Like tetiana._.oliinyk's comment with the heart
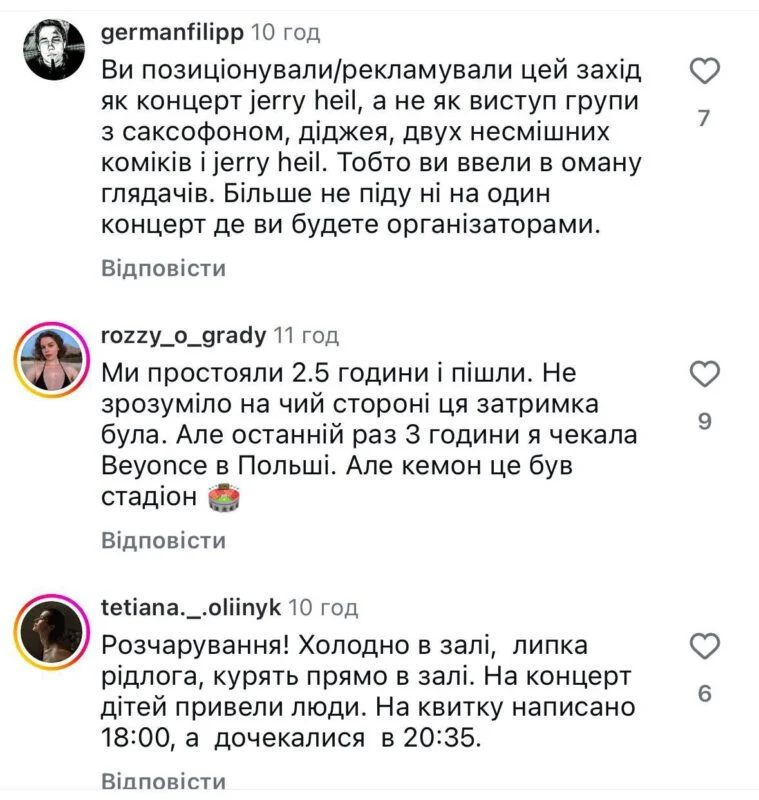This screenshot has width=759, height=800. pos(706,646)
